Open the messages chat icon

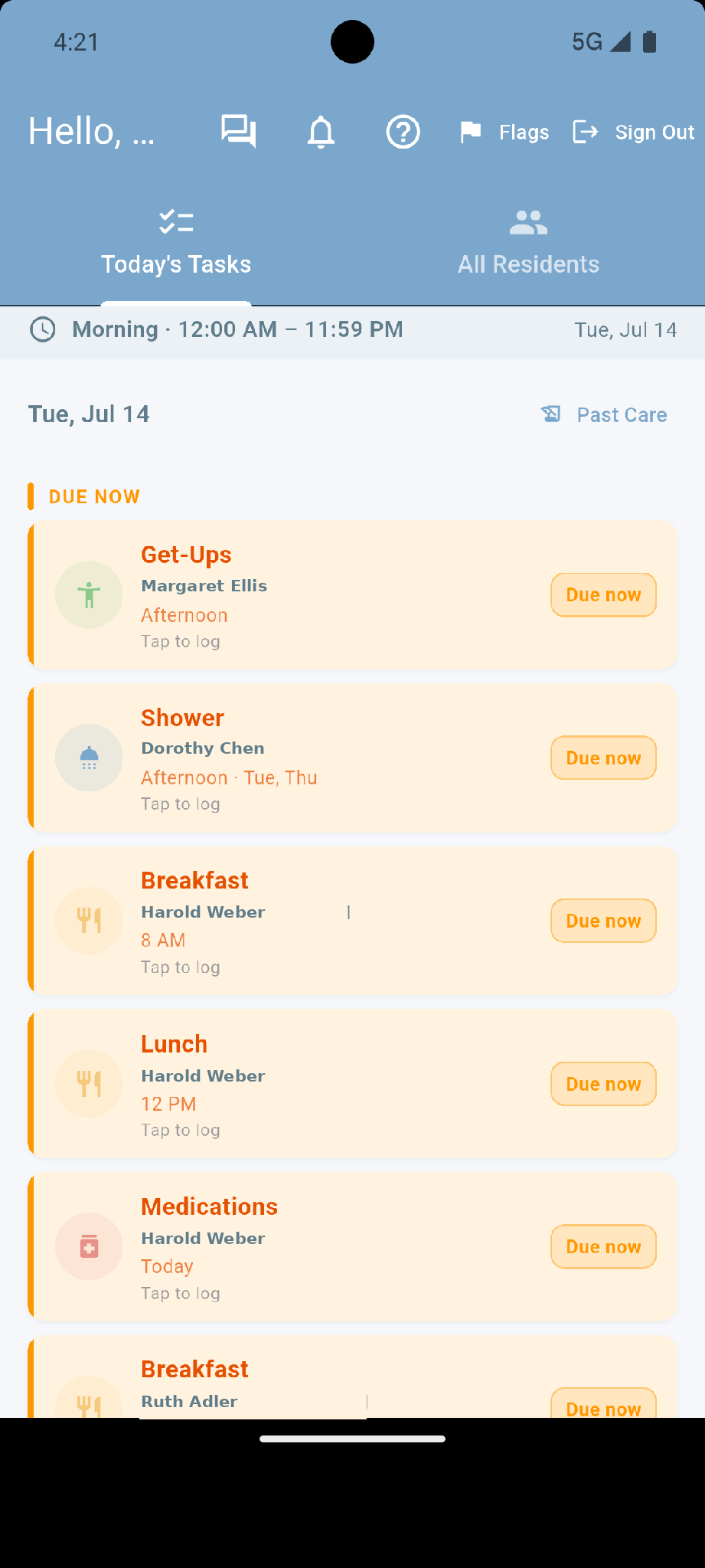(x=239, y=132)
